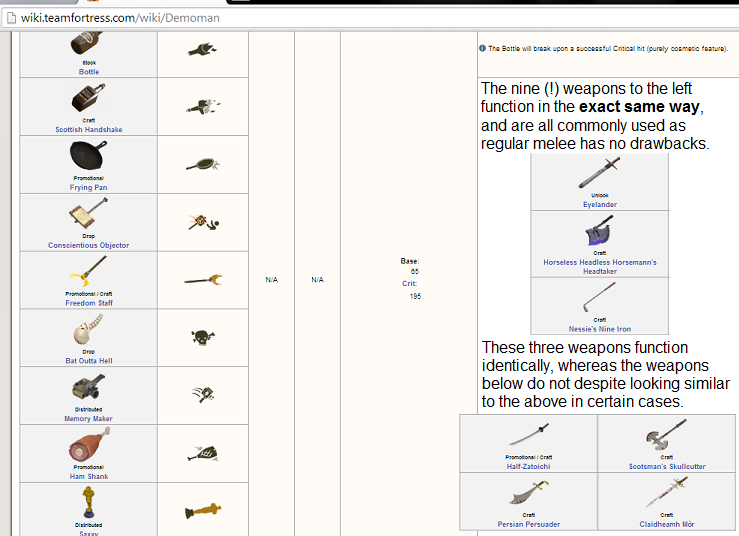Click the Frying Pan kill icon
This screenshot has height=536, width=739.
203,164
